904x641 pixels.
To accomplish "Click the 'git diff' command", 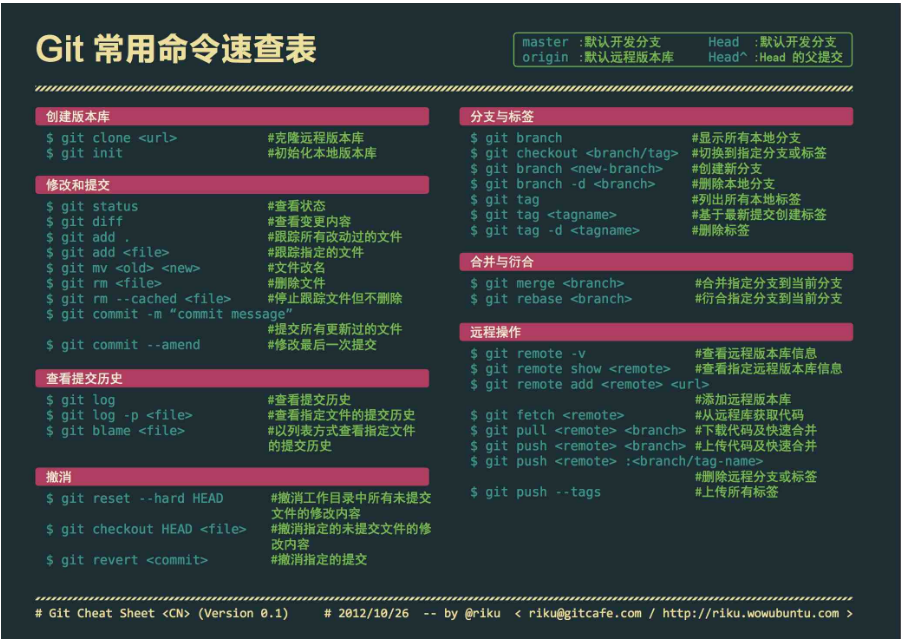I will point(84,222).
